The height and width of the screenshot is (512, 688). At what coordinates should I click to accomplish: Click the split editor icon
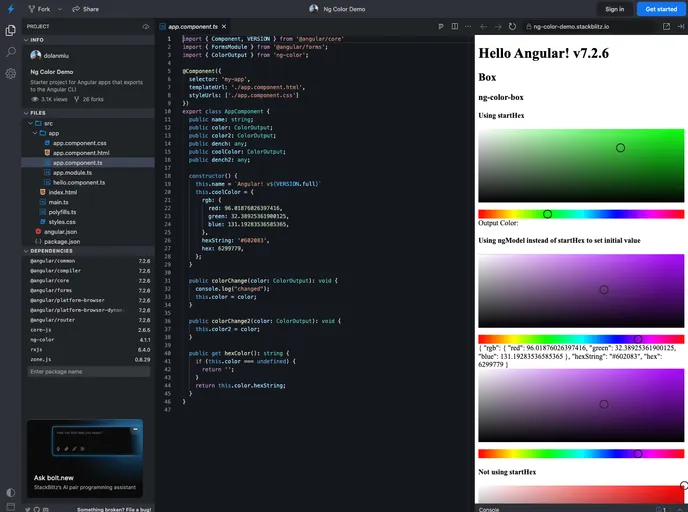tap(455, 27)
